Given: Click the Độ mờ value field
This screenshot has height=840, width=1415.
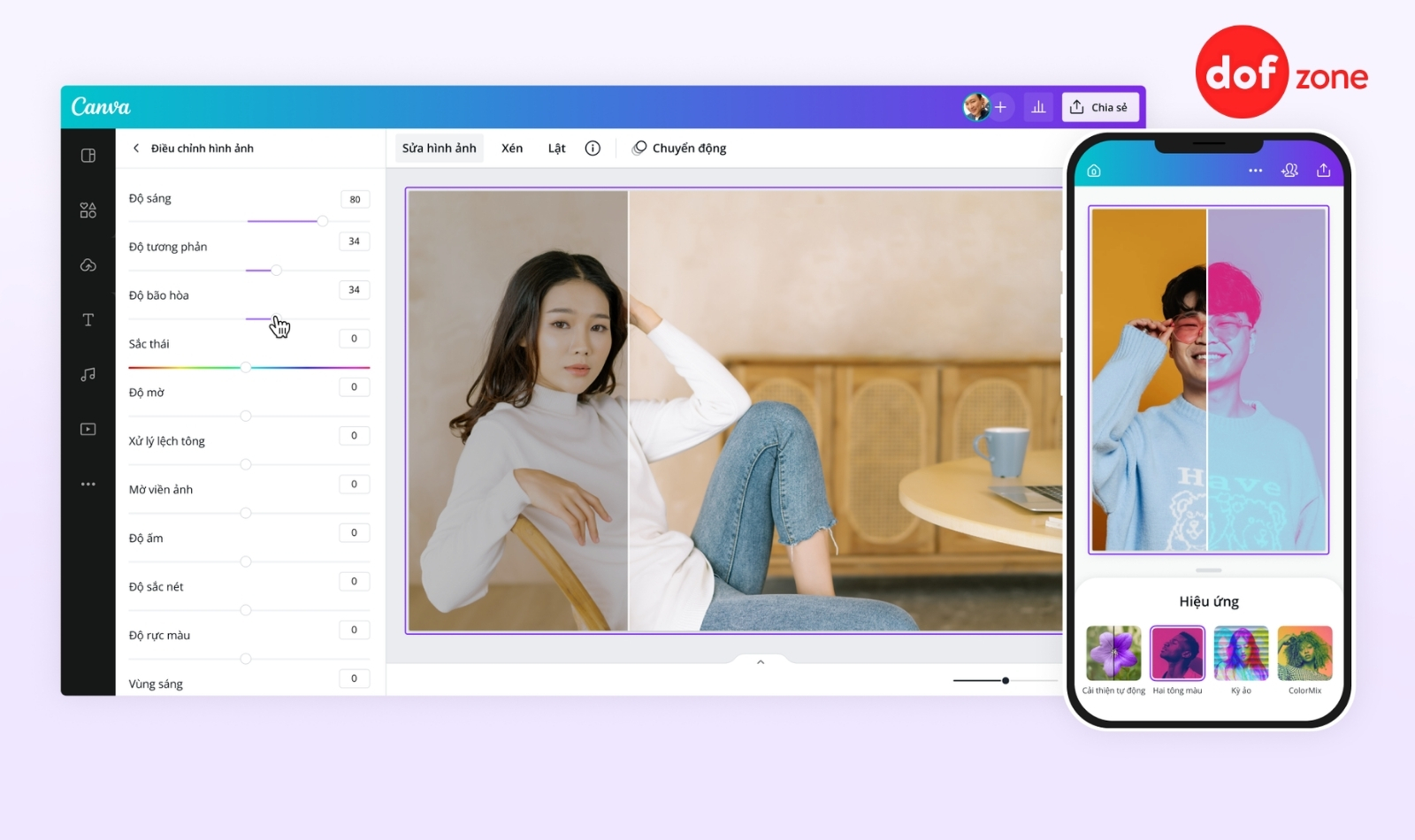Looking at the screenshot, I should click(x=355, y=387).
